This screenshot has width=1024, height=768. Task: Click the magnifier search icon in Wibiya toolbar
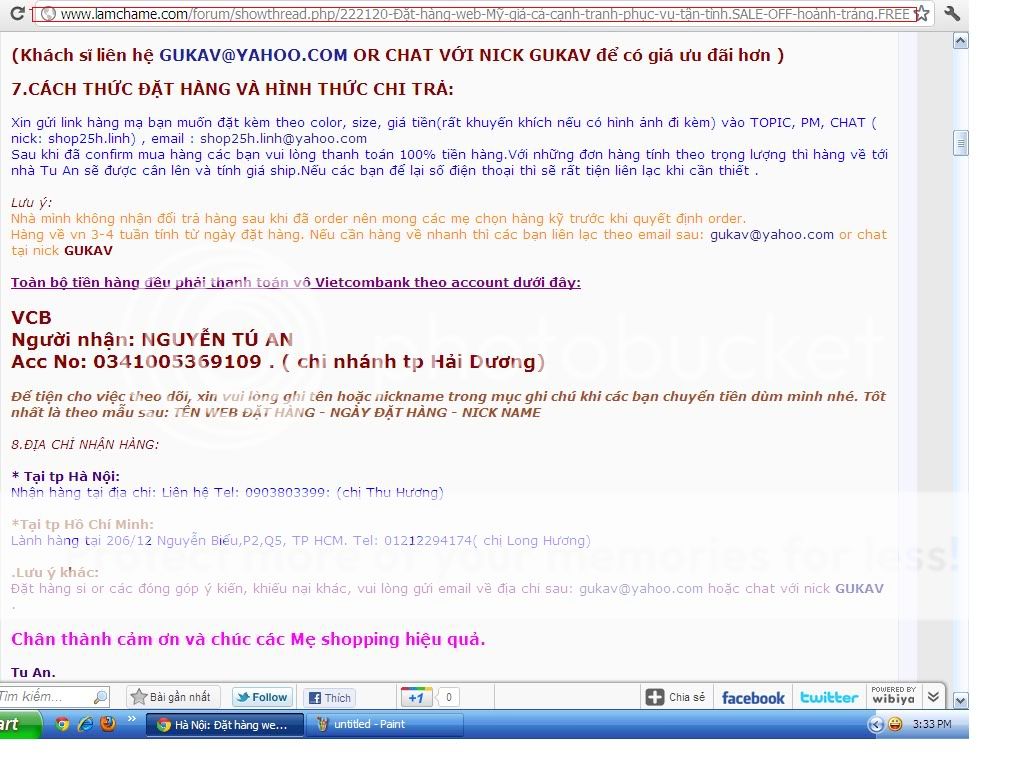coord(100,697)
